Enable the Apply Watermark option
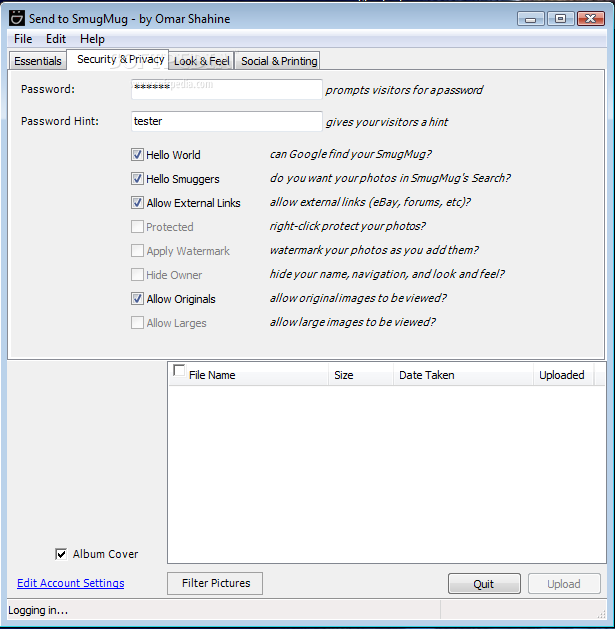 pyautogui.click(x=137, y=251)
